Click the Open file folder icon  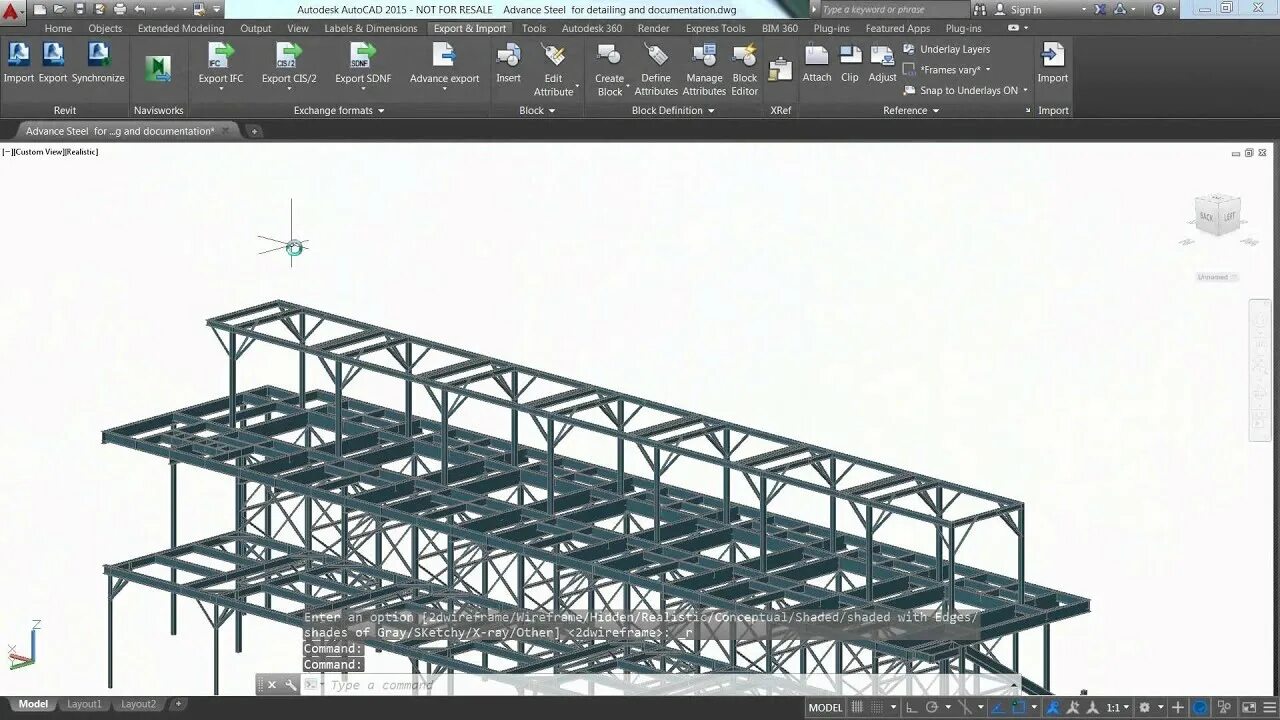pyautogui.click(x=60, y=9)
